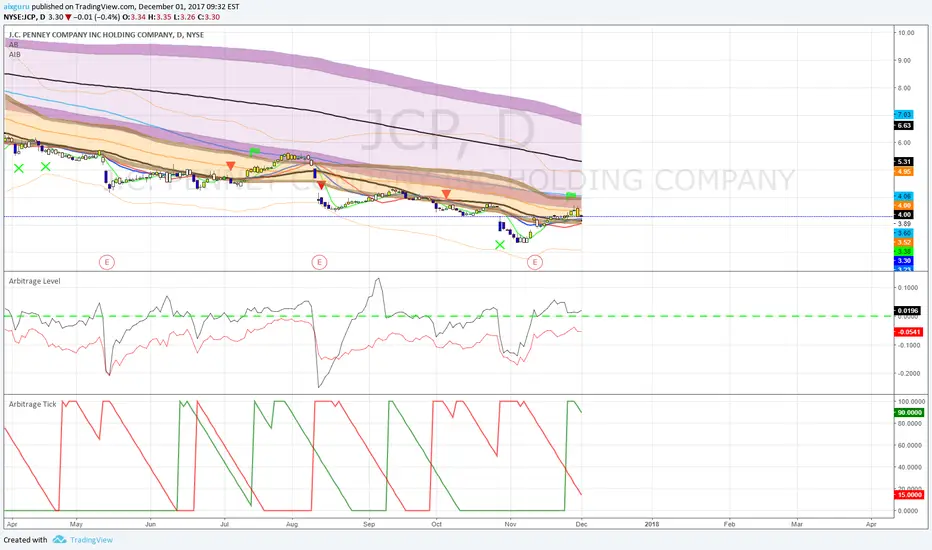Screen dimensions: 932x550
Task: Select the earnings E marker near August
Action: (x=319, y=262)
